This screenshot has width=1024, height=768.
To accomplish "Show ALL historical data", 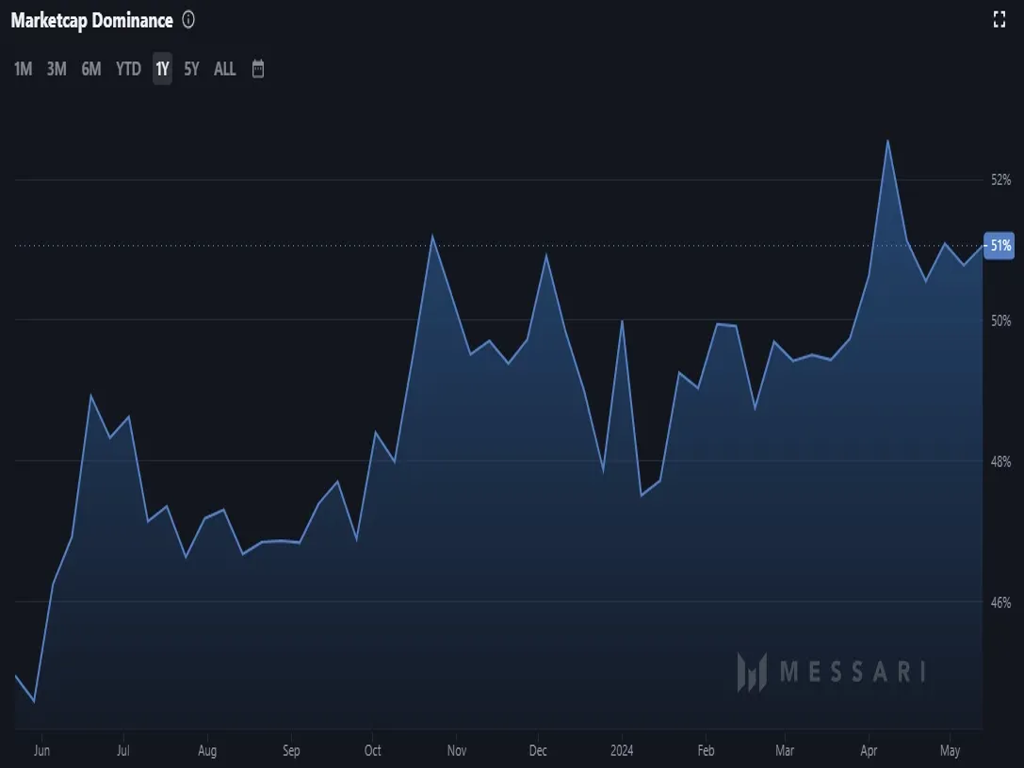I will pyautogui.click(x=225, y=69).
